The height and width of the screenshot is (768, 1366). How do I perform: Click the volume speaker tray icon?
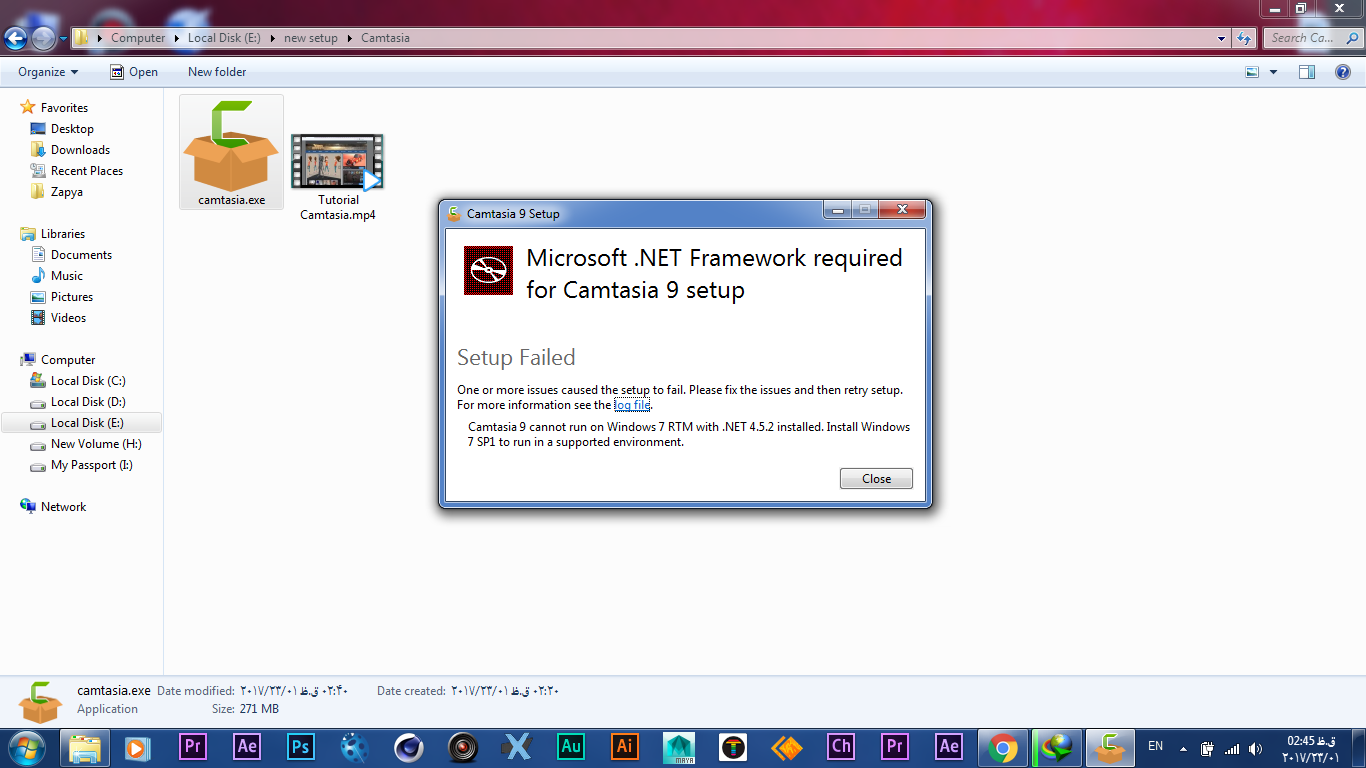pos(1255,748)
